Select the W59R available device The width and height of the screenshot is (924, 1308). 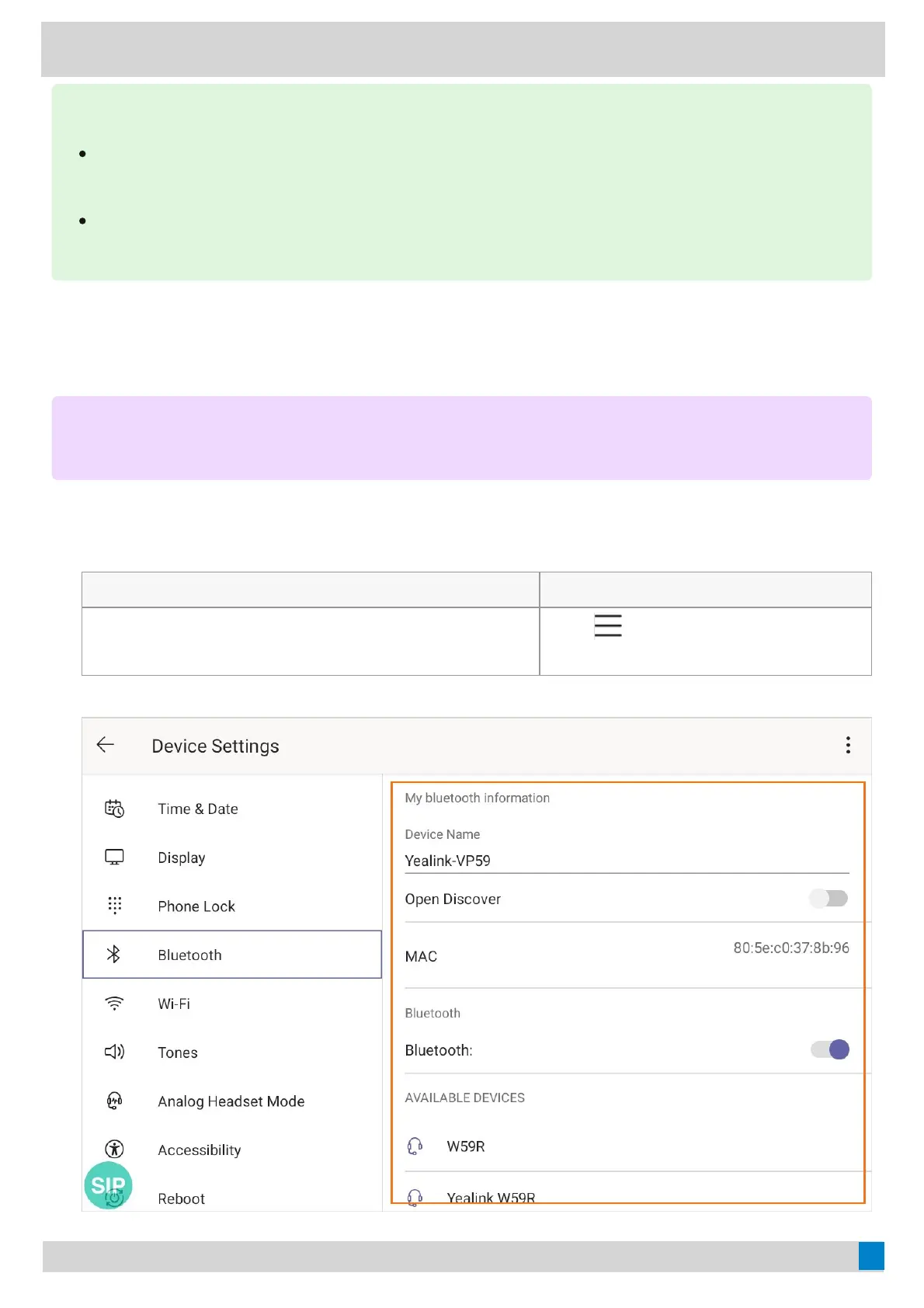[x=466, y=1146]
